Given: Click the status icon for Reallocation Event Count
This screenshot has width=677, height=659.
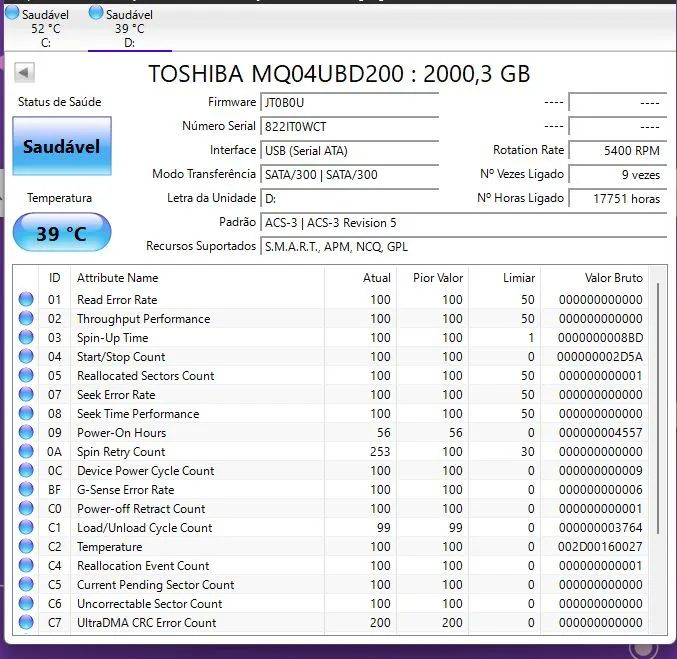Looking at the screenshot, I should coord(26,565).
